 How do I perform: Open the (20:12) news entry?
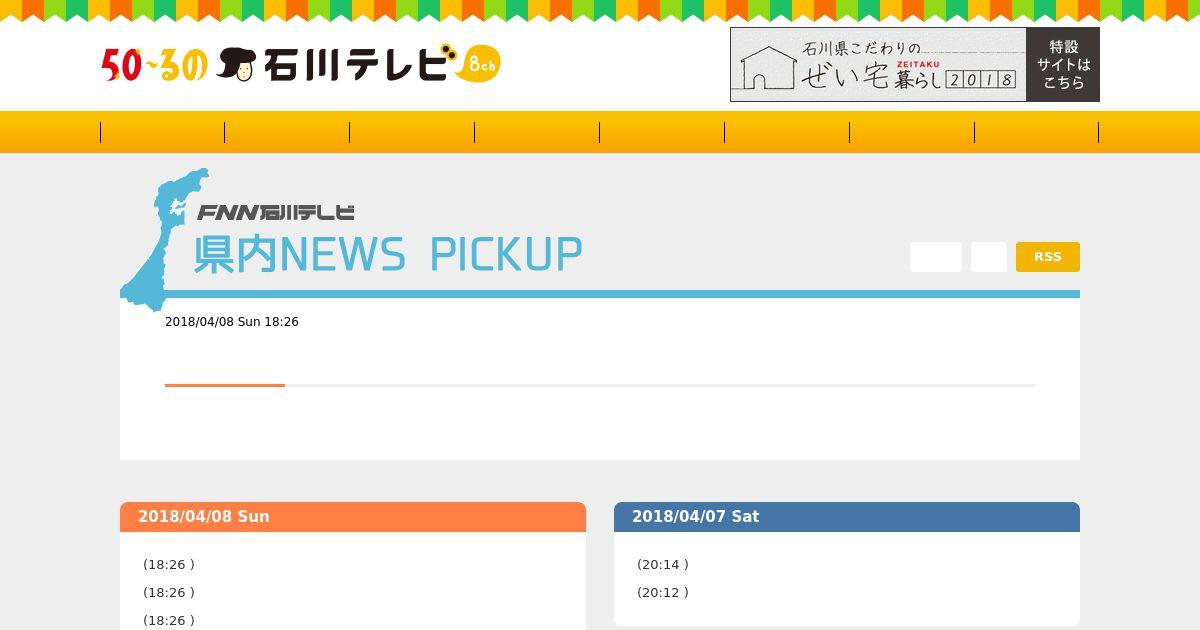663,593
